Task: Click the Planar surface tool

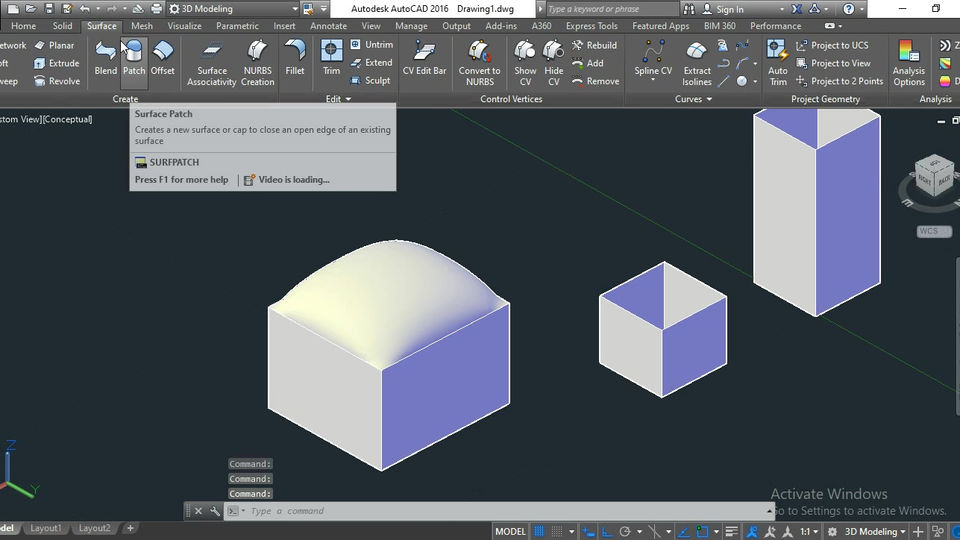Action: 54,45
